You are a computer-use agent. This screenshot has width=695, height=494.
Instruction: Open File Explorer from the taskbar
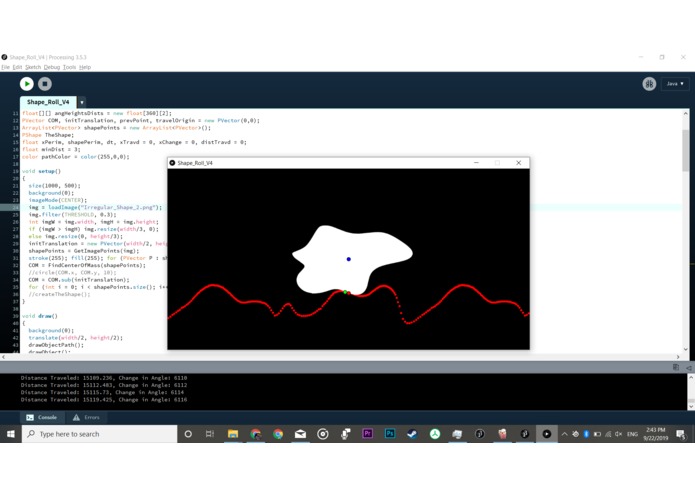click(233, 434)
